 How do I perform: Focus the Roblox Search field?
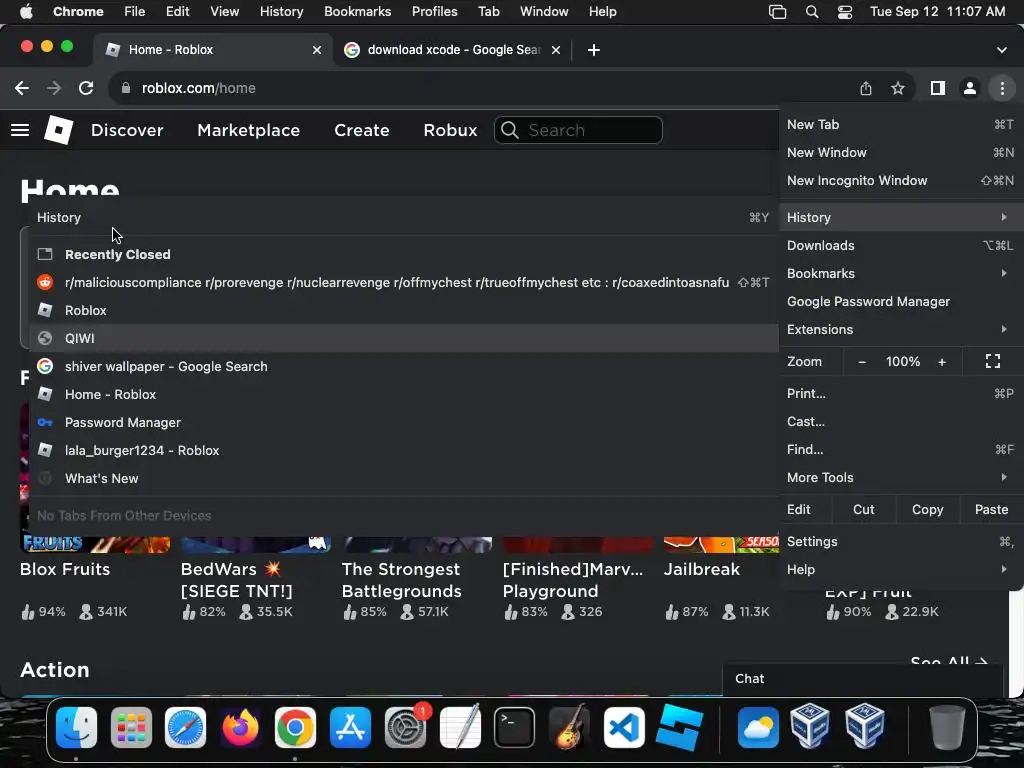point(579,130)
